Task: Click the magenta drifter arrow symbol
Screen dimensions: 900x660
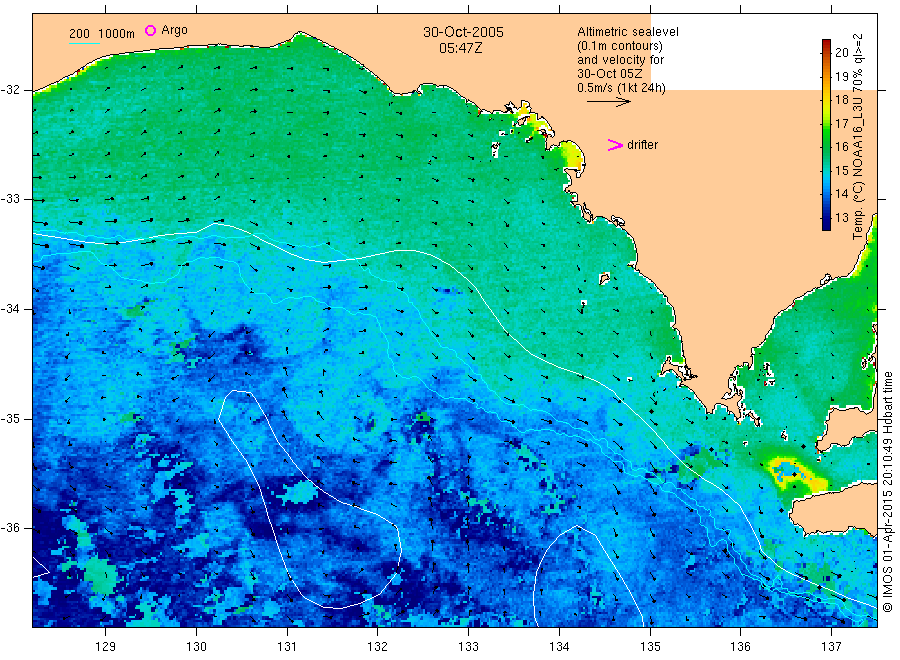Action: (615, 145)
